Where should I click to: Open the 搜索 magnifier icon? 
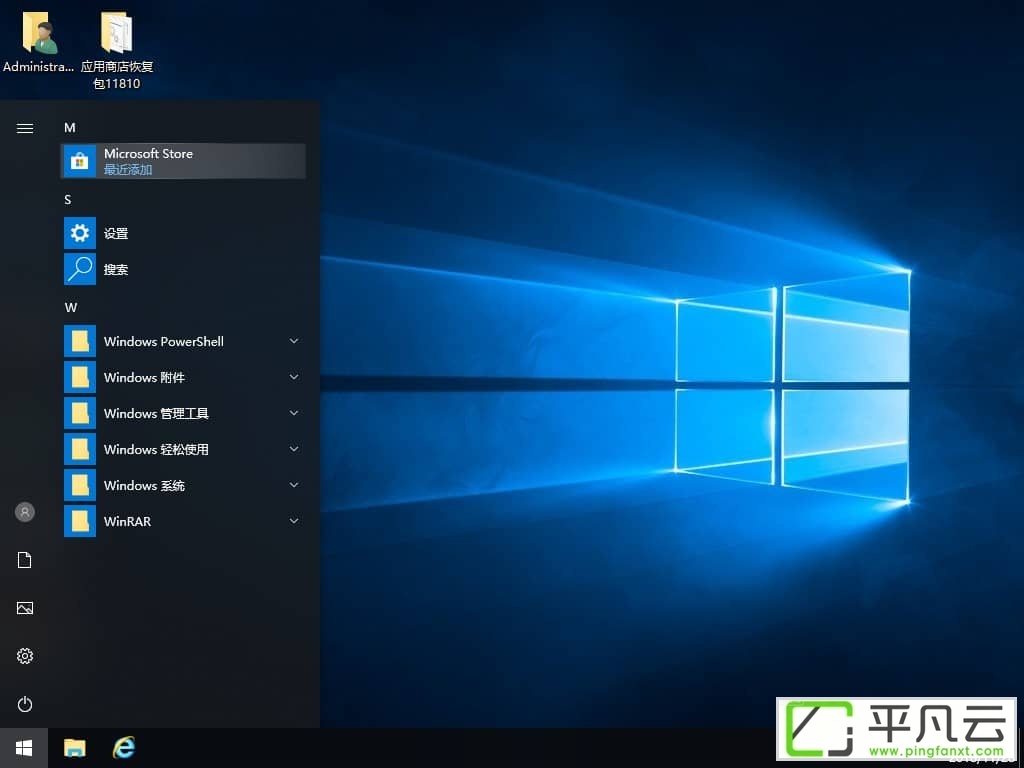[80, 269]
